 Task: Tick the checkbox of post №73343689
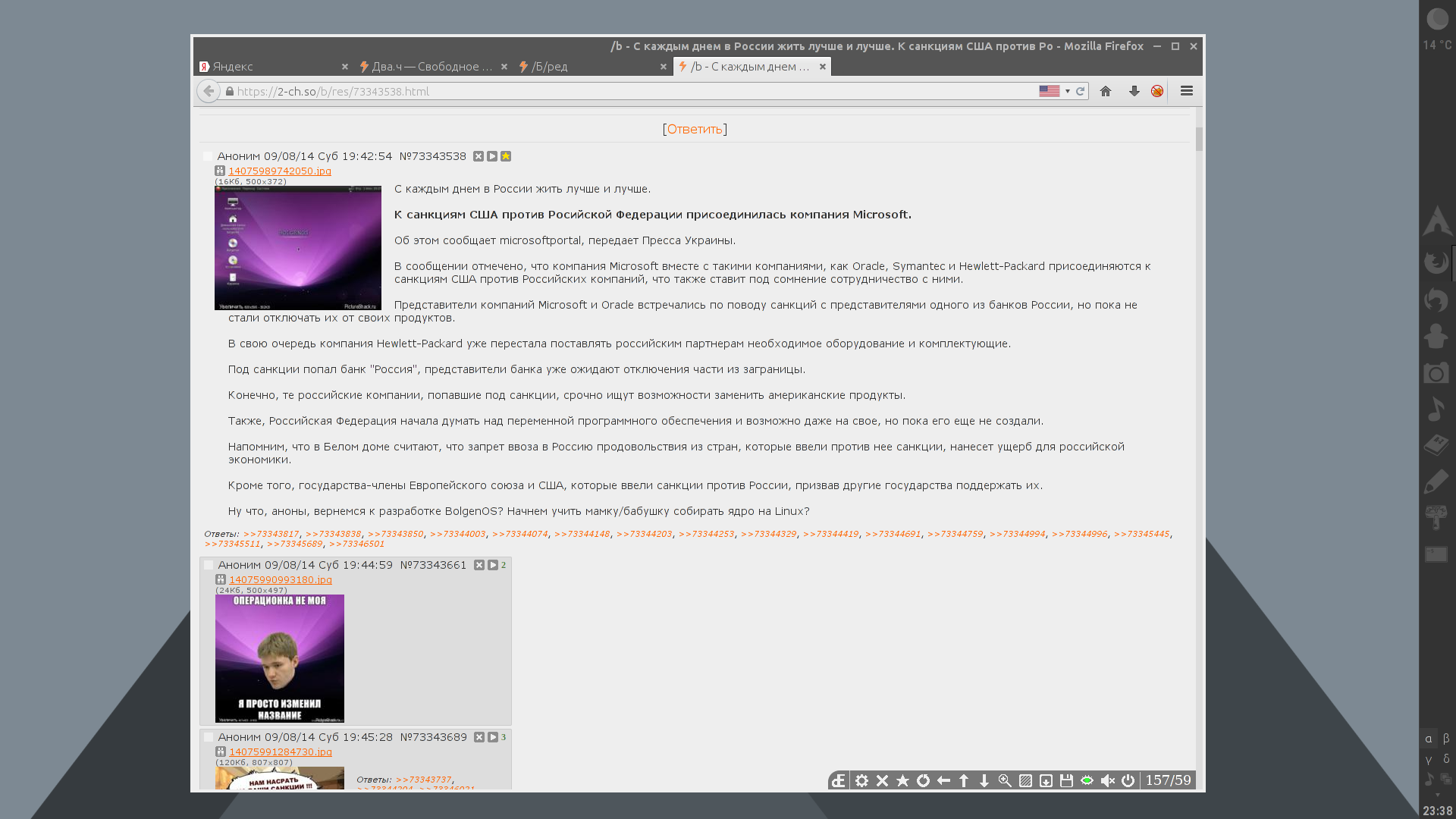[209, 737]
